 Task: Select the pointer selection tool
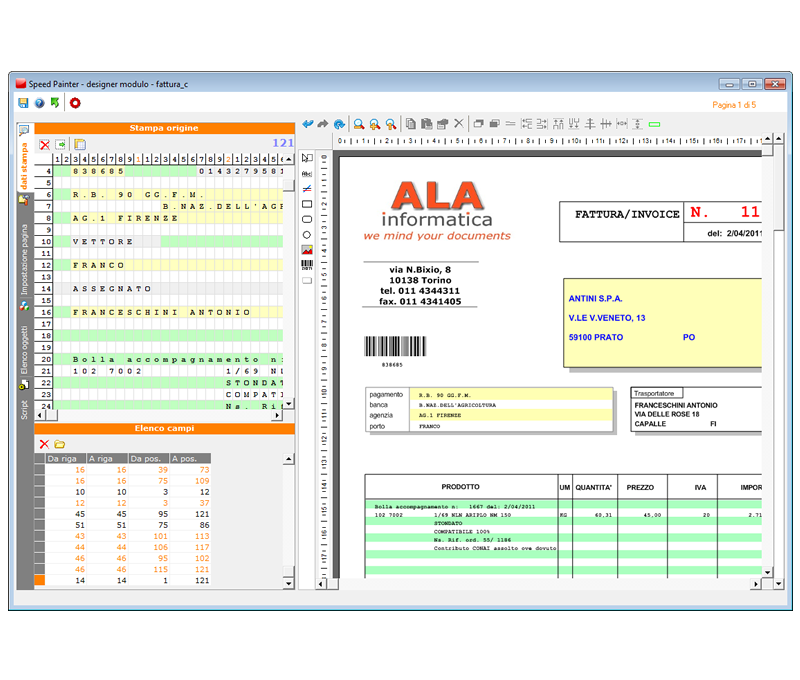[307, 158]
